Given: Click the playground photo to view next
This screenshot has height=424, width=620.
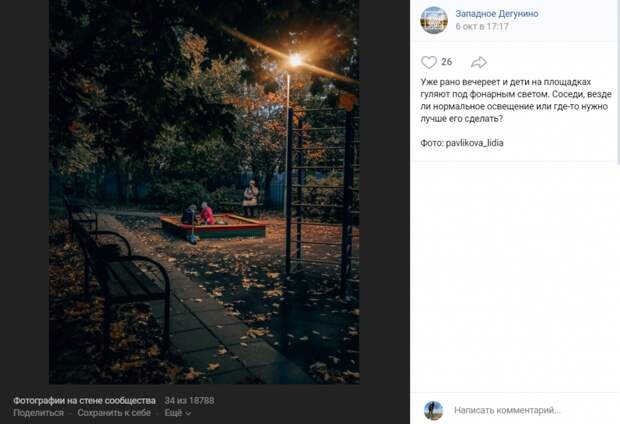Looking at the screenshot, I should click(204, 192).
